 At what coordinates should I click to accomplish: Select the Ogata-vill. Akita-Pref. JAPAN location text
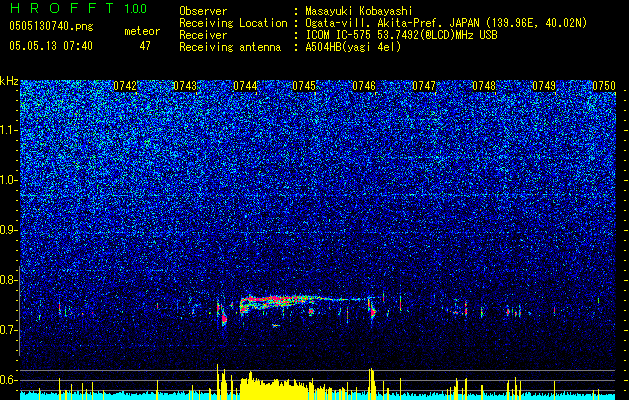click(446, 23)
